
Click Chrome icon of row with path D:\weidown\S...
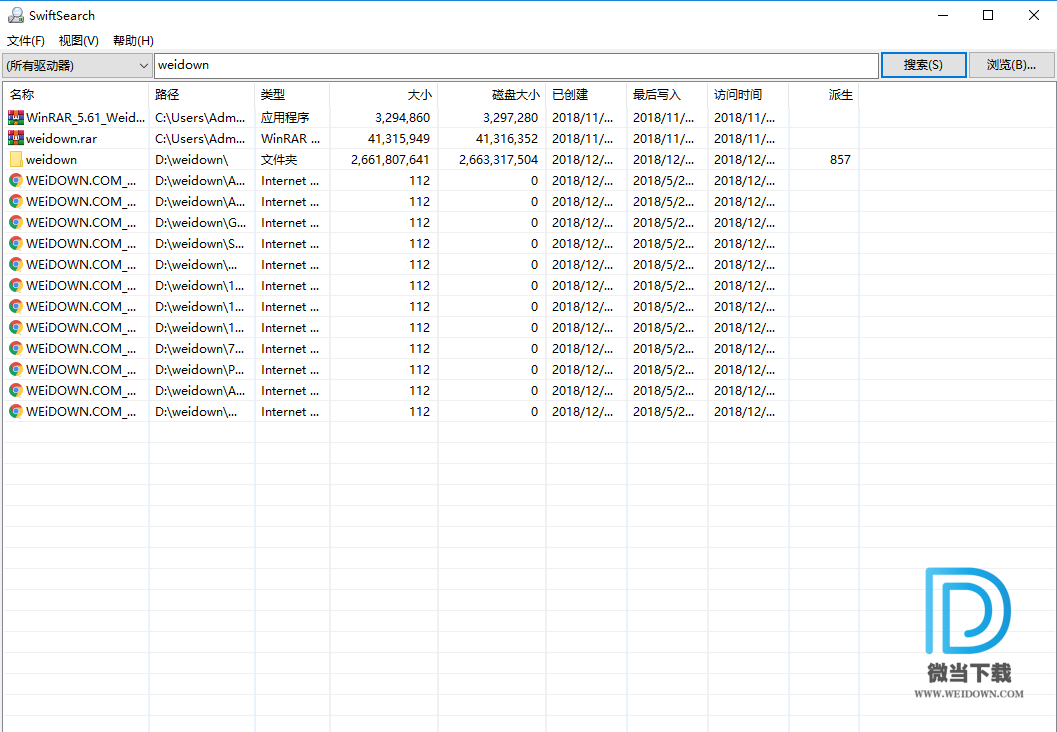tap(16, 243)
